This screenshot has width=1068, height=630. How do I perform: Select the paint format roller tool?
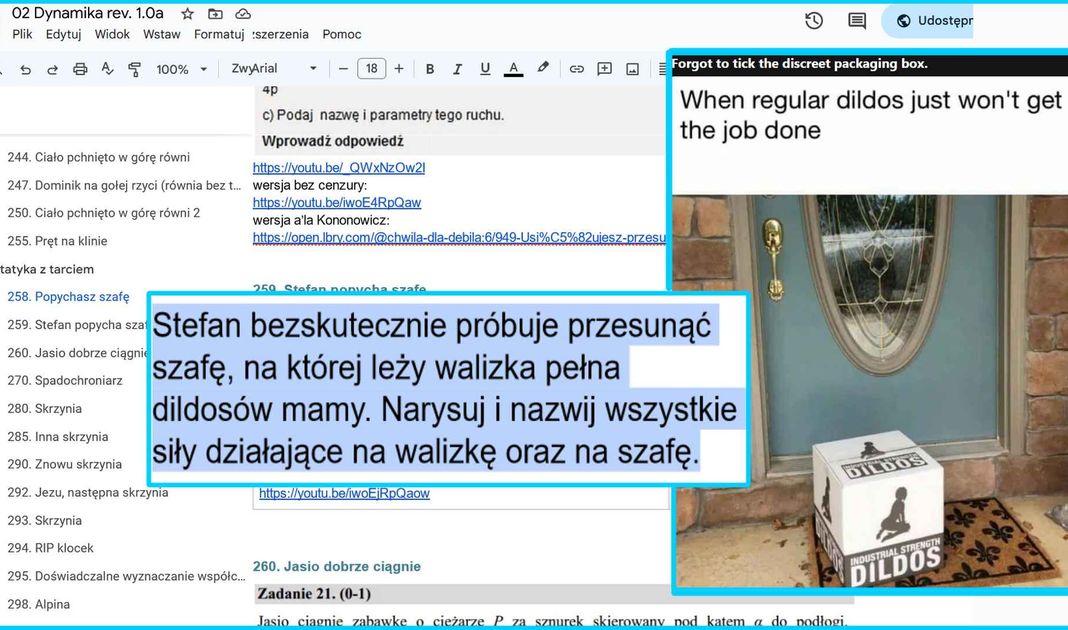pos(135,69)
